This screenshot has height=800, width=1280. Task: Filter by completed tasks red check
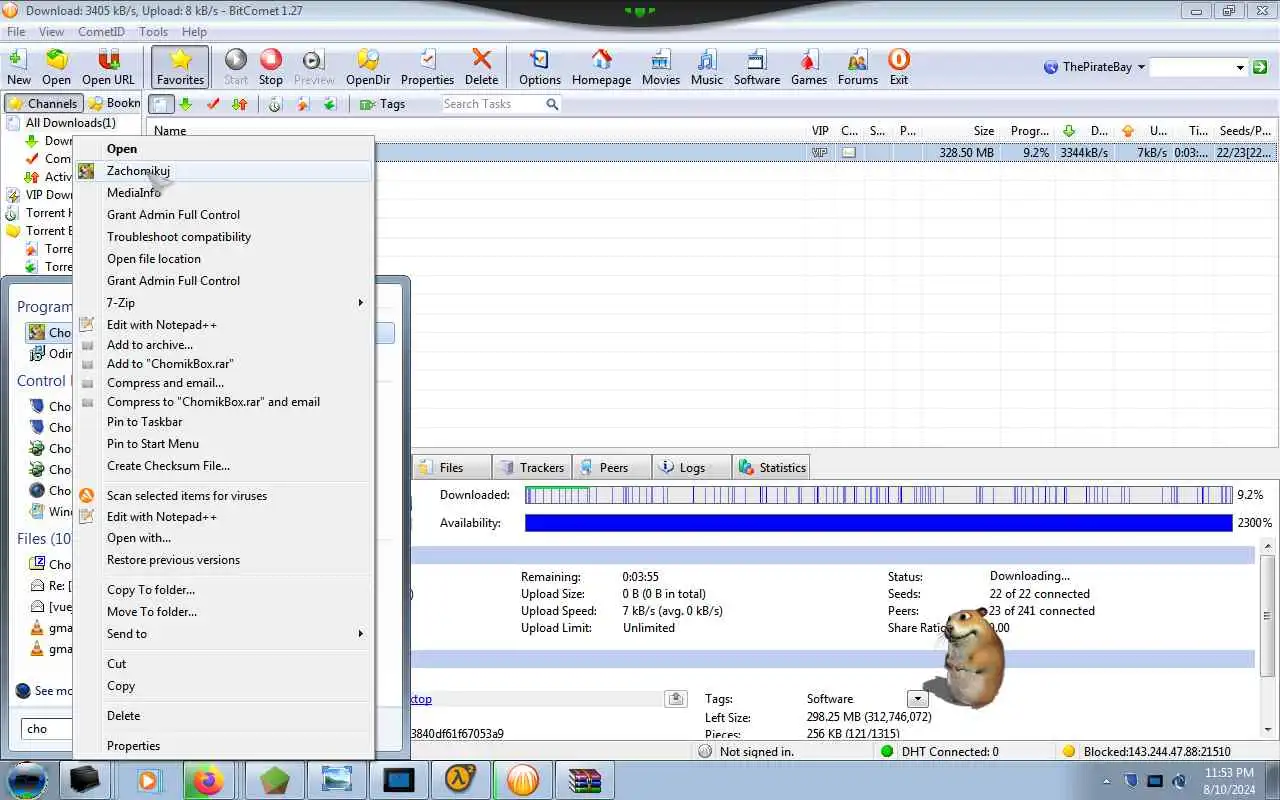(213, 104)
